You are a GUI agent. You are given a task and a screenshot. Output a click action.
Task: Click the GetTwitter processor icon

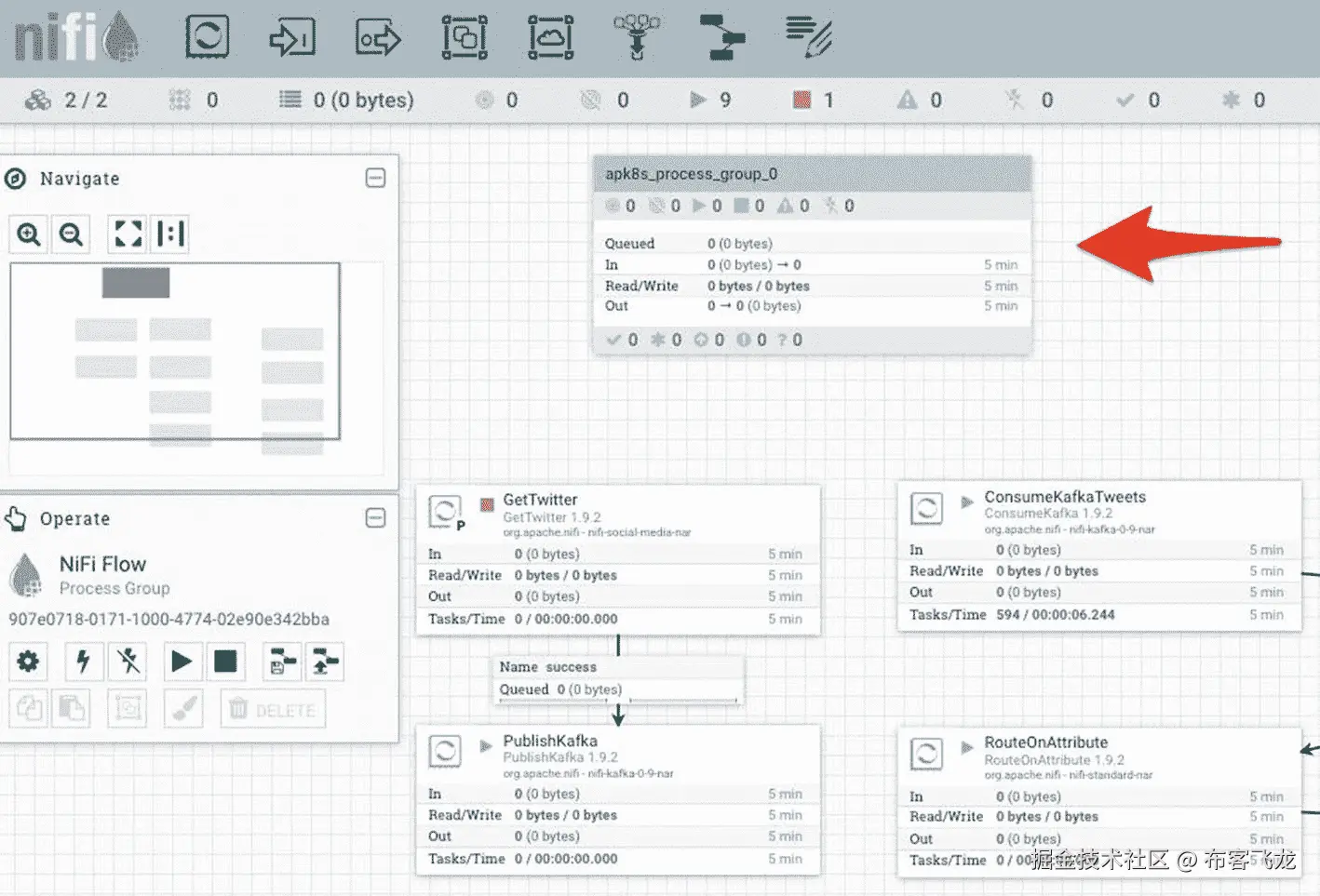tap(445, 511)
